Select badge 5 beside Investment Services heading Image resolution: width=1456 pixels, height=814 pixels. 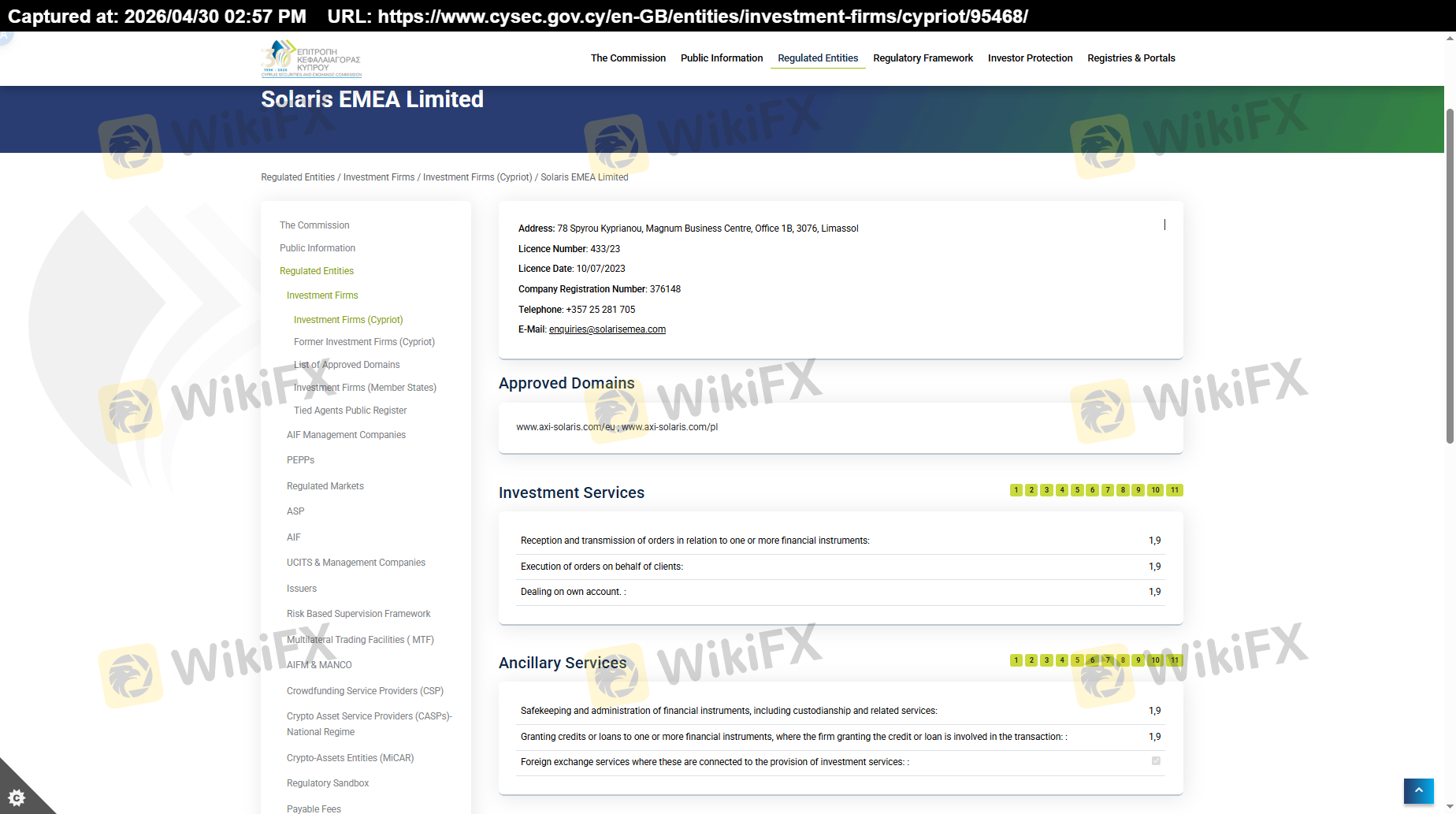pos(1077,490)
